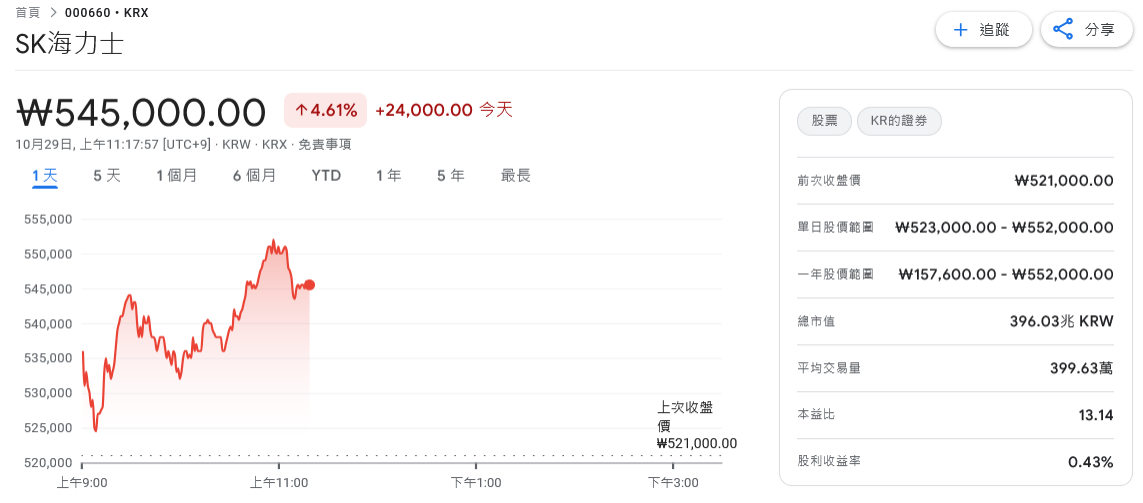Click the up arrow in 4.61% badge
Viewport: 1143px width, 503px height.
[x=300, y=110]
